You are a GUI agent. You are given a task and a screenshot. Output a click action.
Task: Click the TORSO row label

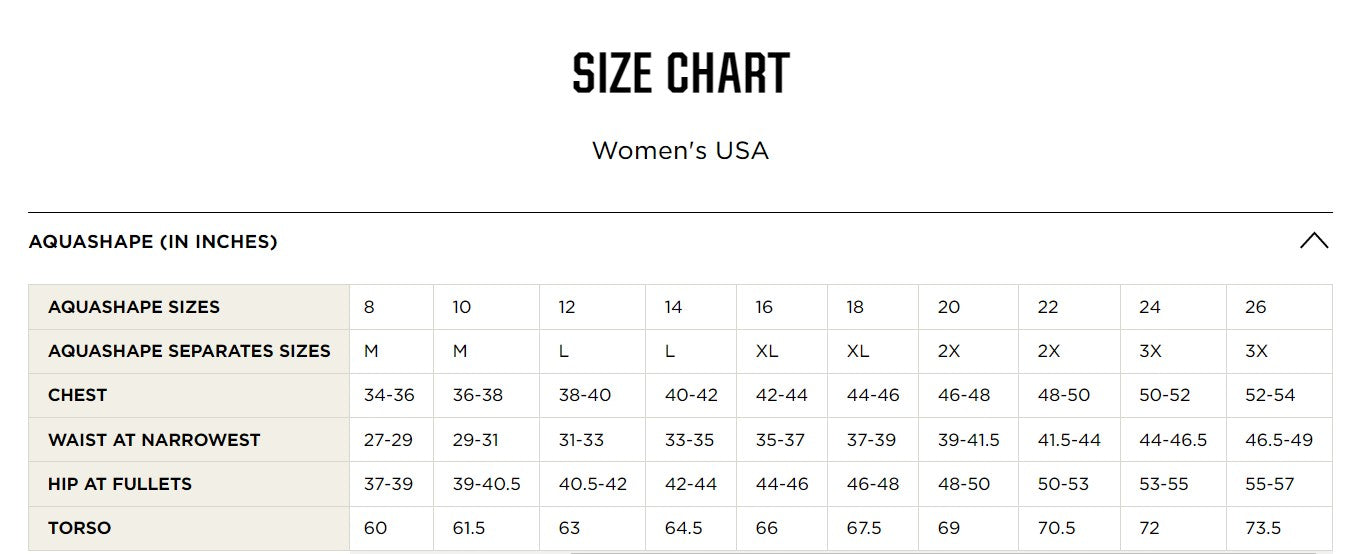click(x=79, y=528)
